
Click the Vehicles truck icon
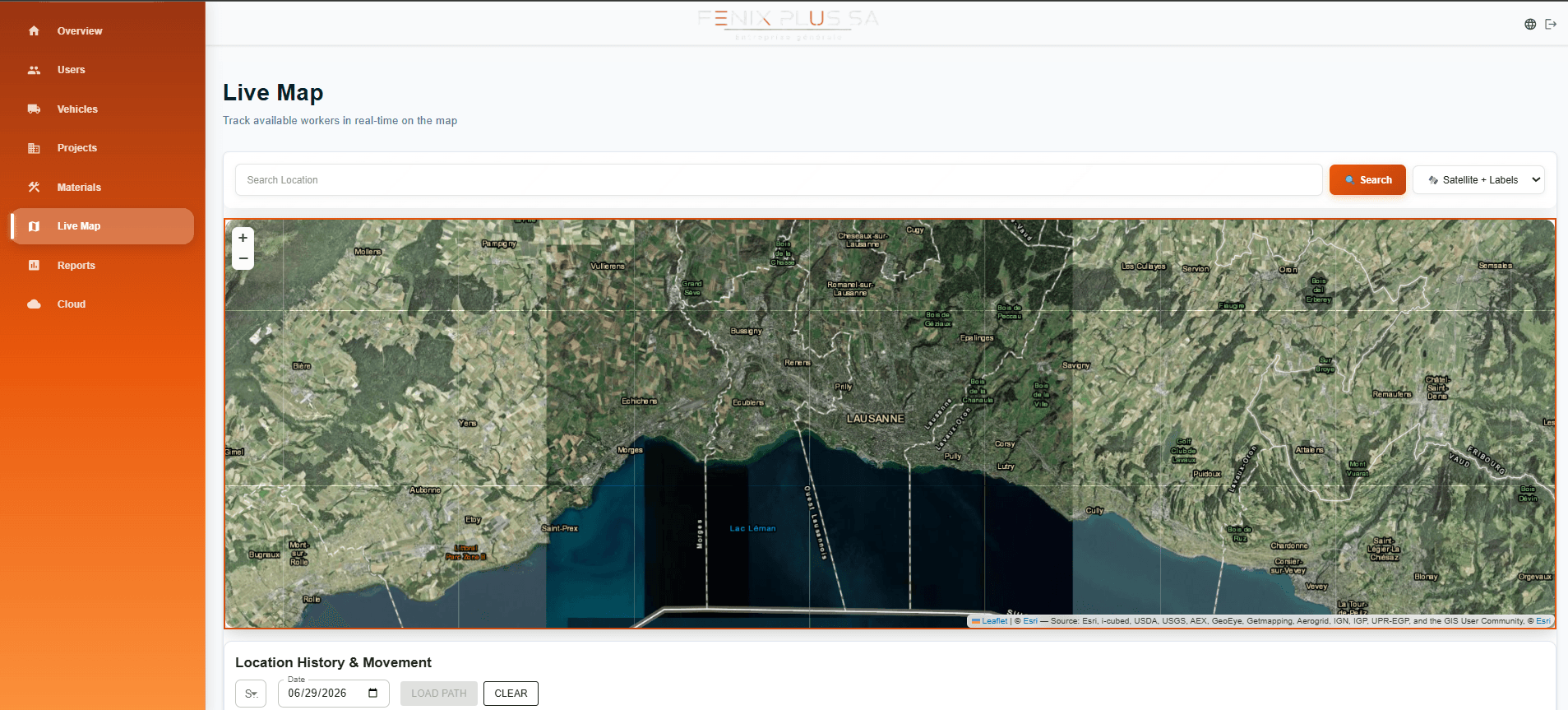[x=34, y=109]
